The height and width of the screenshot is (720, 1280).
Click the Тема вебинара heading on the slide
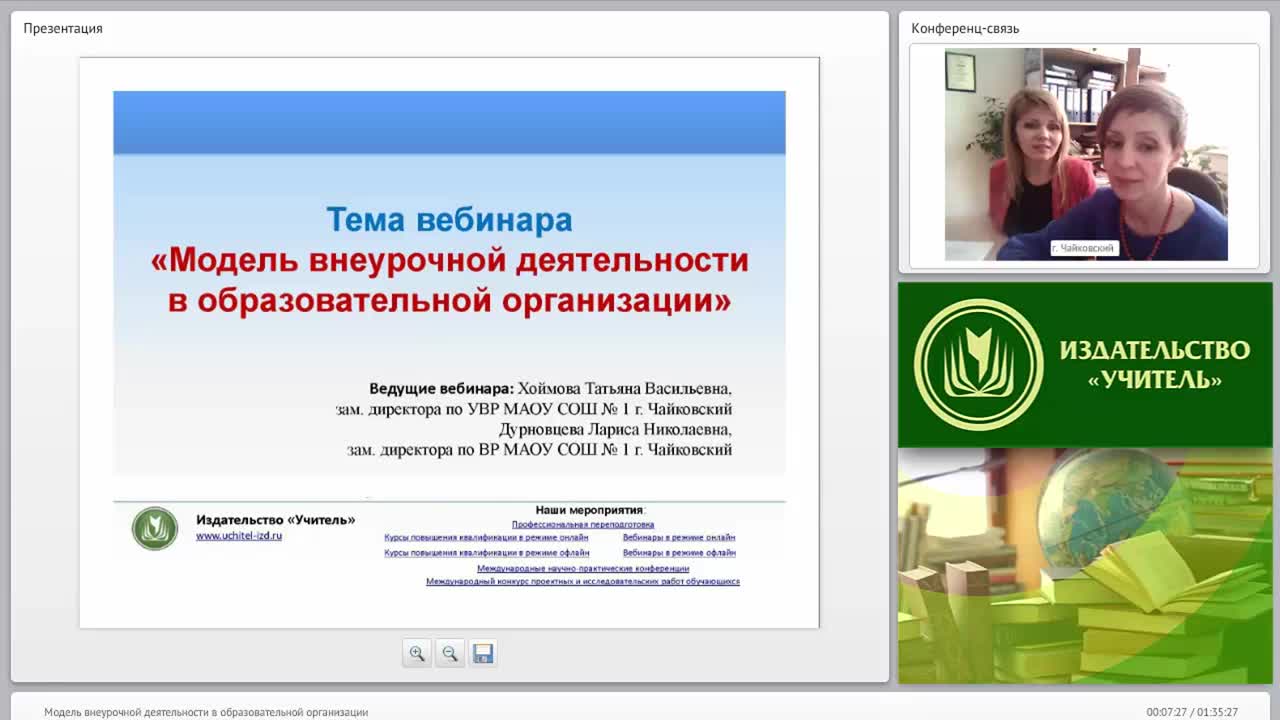(449, 219)
